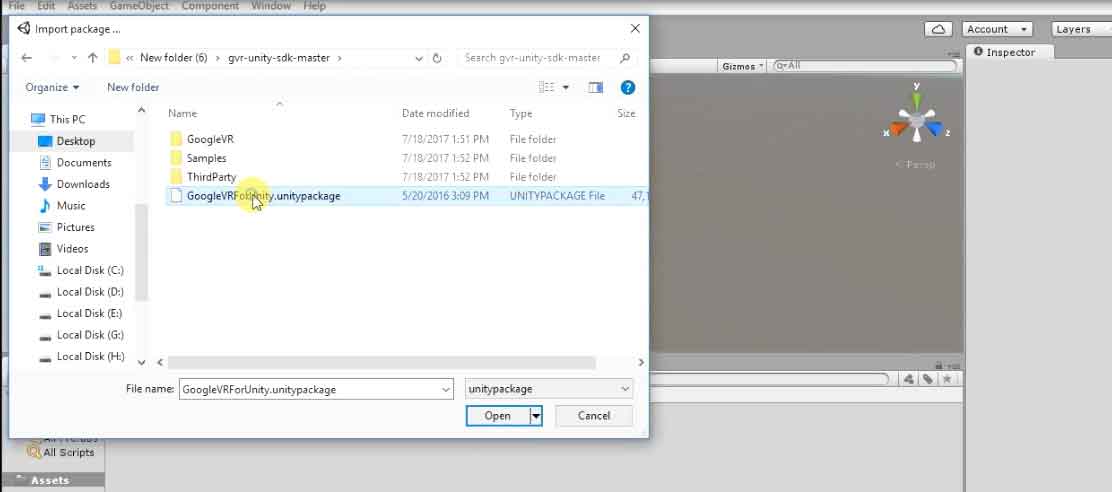Expand the Open button split arrow

pos(536,416)
